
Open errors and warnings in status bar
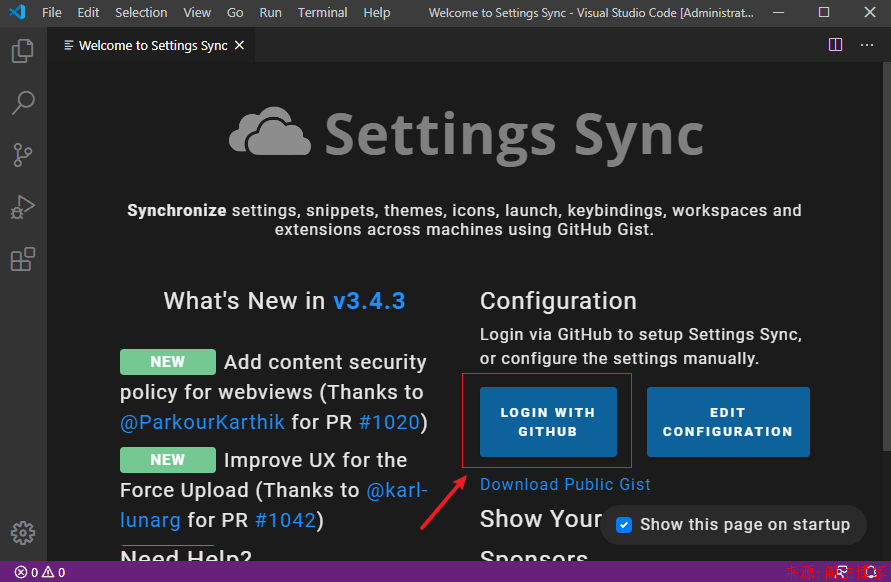[x=40, y=572]
